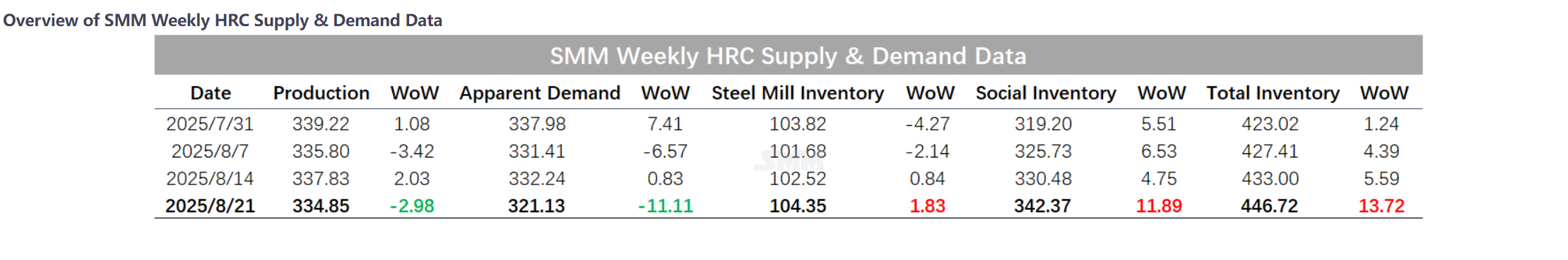Image resolution: width=1568 pixels, height=260 pixels.
Task: Click the Apparent Demand column header
Action: 540,93
